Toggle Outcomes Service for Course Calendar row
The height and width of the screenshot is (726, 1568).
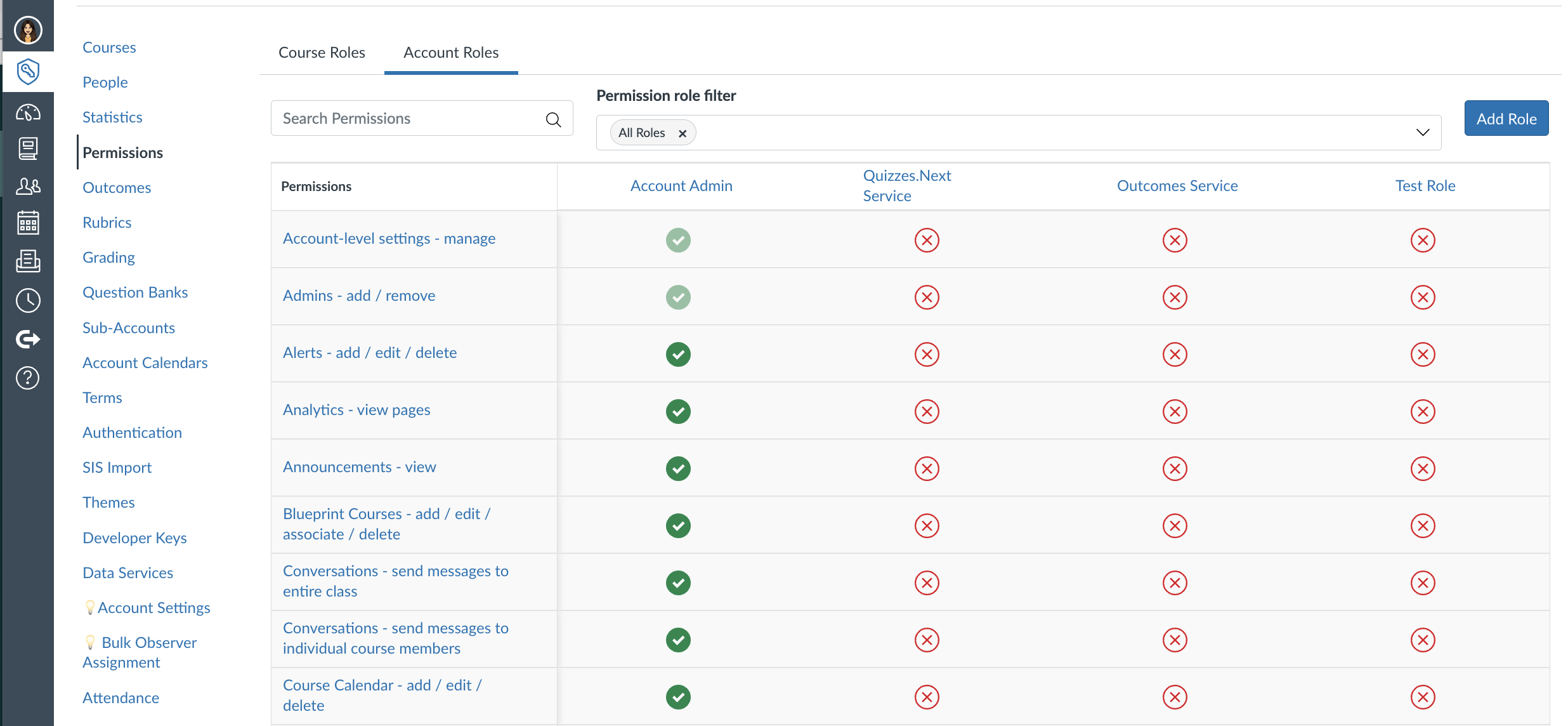point(1175,697)
